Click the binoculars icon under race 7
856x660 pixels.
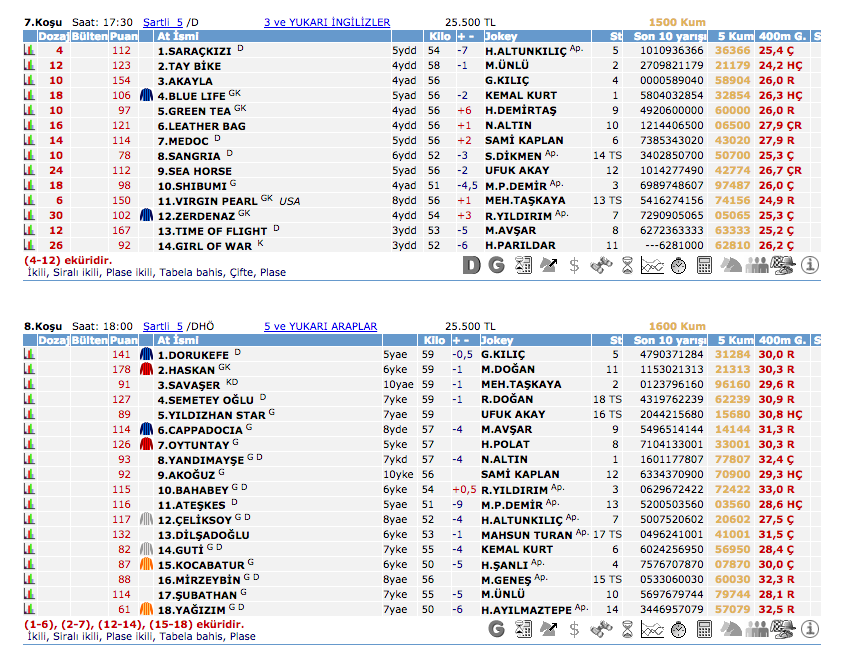[x=601, y=265]
